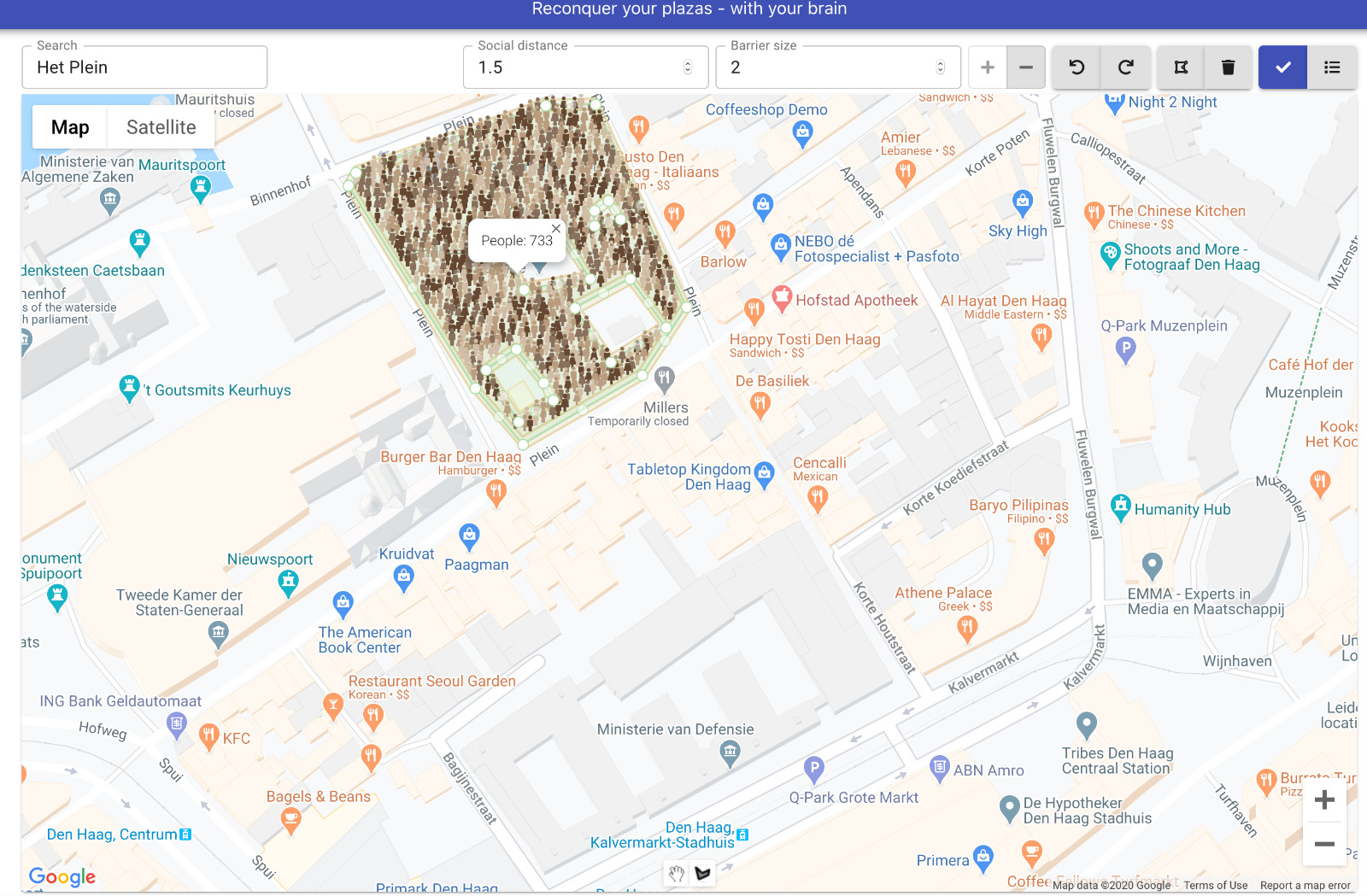
Task: Confirm the plaza with checkmark button
Action: coord(1282,67)
